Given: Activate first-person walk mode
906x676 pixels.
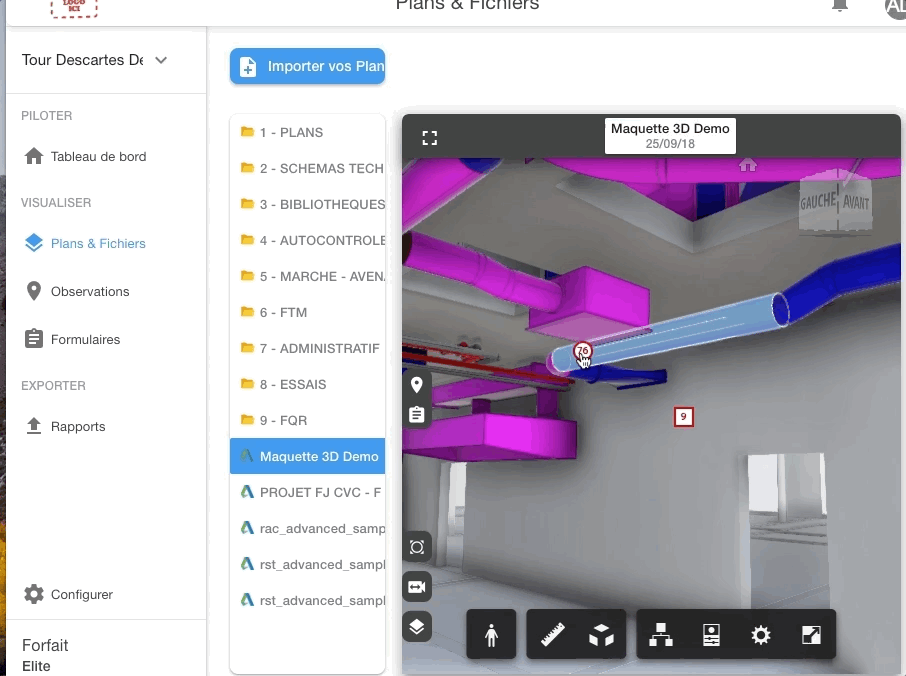Looking at the screenshot, I should coord(491,635).
